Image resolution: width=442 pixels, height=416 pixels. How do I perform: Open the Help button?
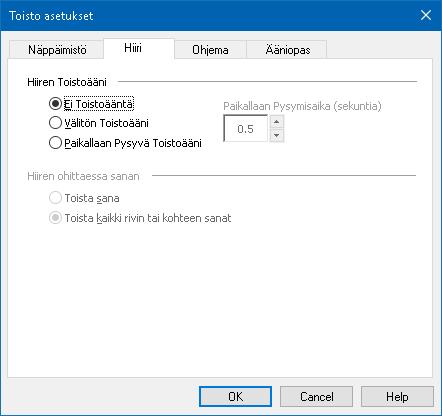tap(397, 396)
